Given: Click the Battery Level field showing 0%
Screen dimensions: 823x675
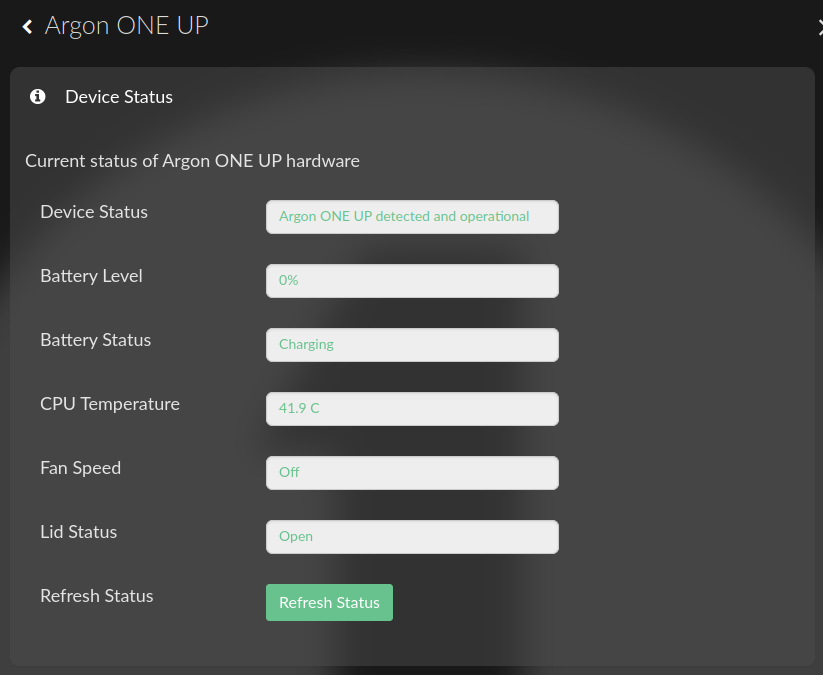Looking at the screenshot, I should 412,281.
